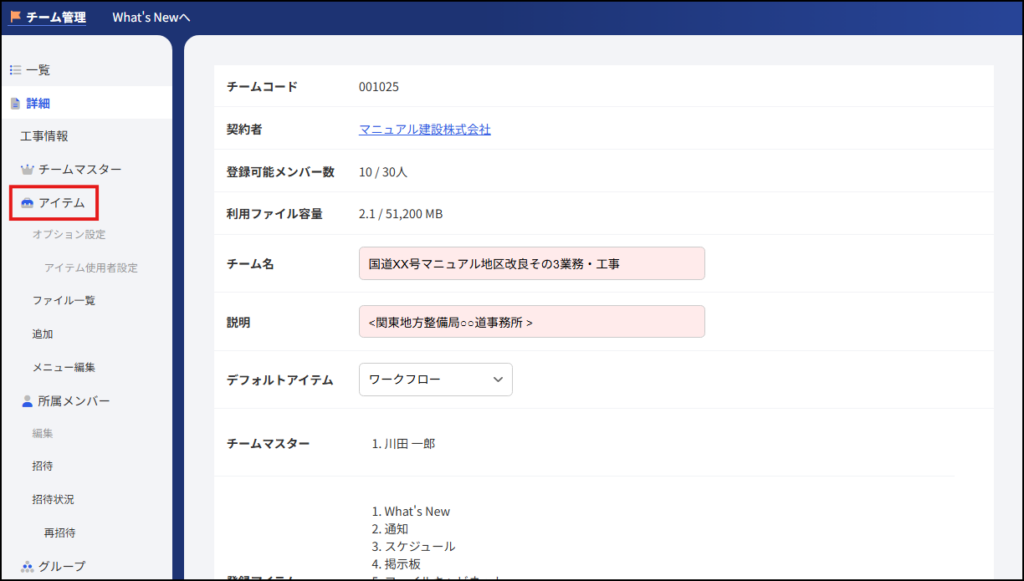
Task: Open 一覧 in the sidebar
Action: (x=38, y=70)
